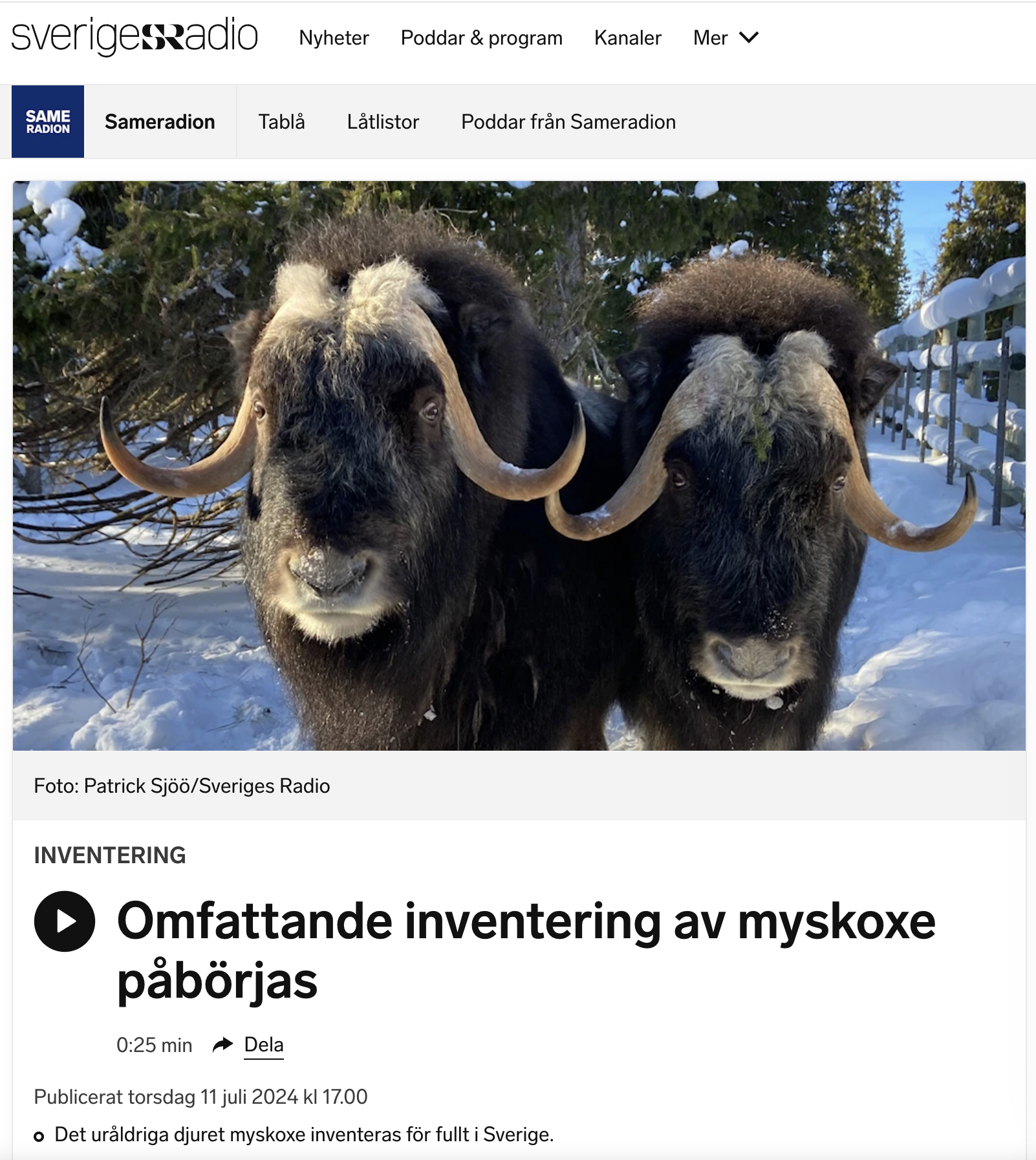1036x1160 pixels.
Task: Click the share arrow icon
Action: (x=222, y=1044)
